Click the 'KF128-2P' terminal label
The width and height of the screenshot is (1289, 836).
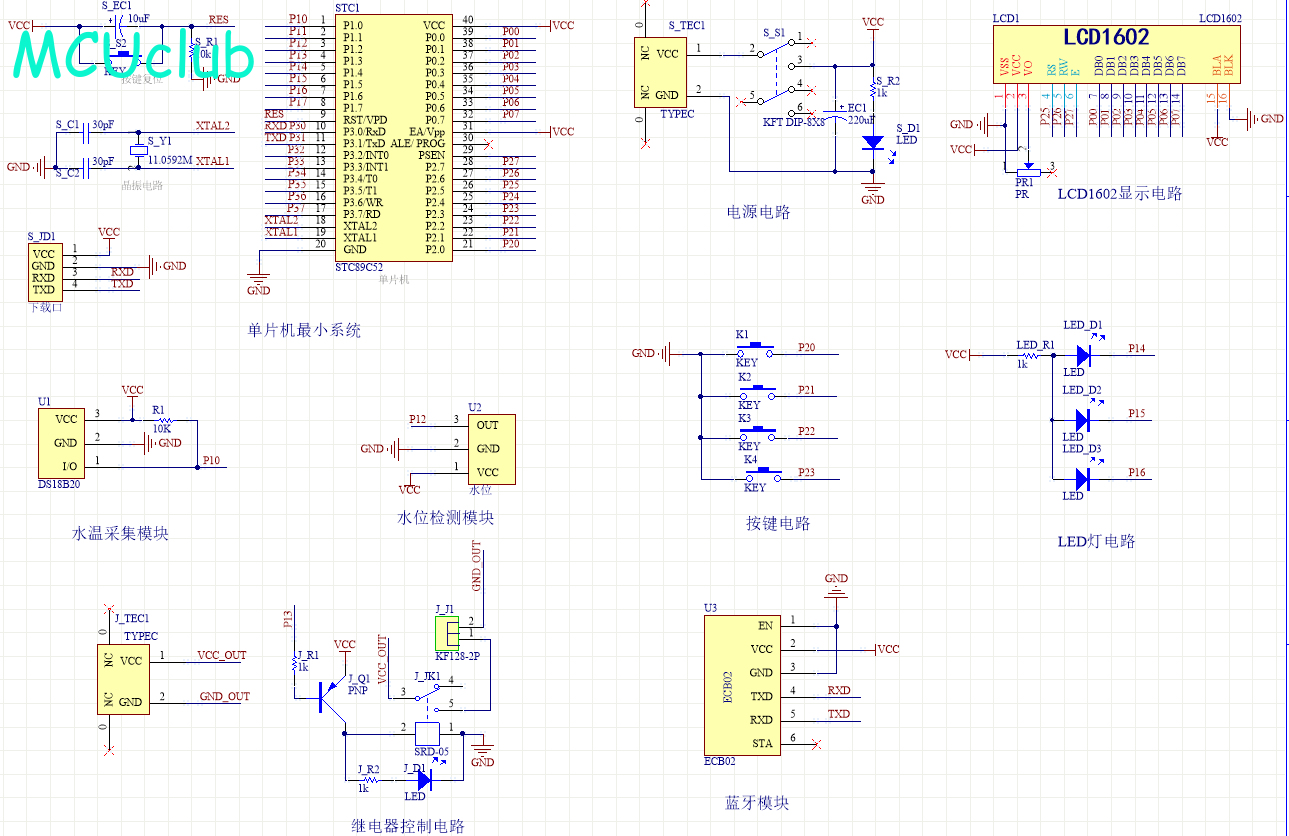pos(456,657)
